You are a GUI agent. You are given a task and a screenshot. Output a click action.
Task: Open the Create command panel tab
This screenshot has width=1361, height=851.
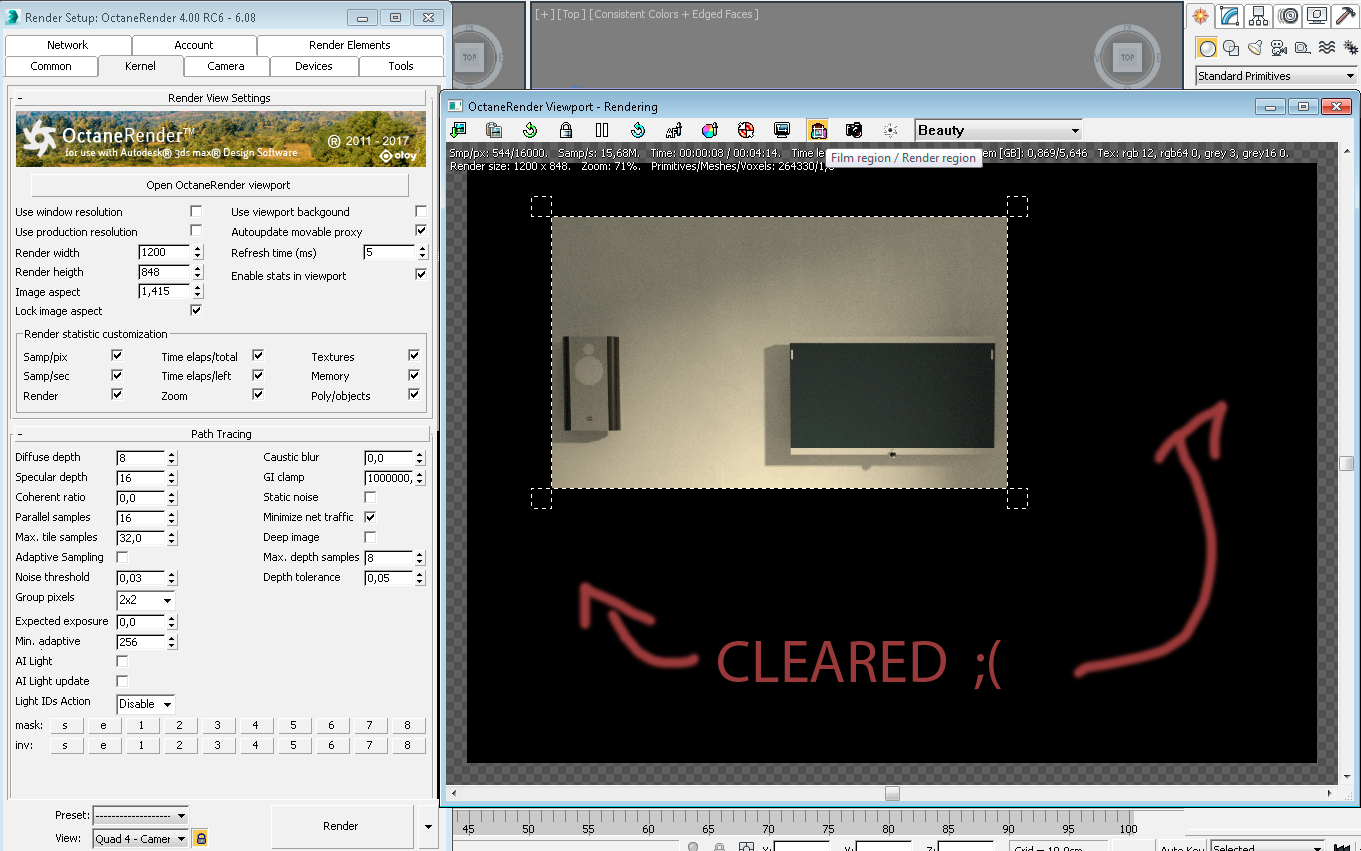[1200, 16]
